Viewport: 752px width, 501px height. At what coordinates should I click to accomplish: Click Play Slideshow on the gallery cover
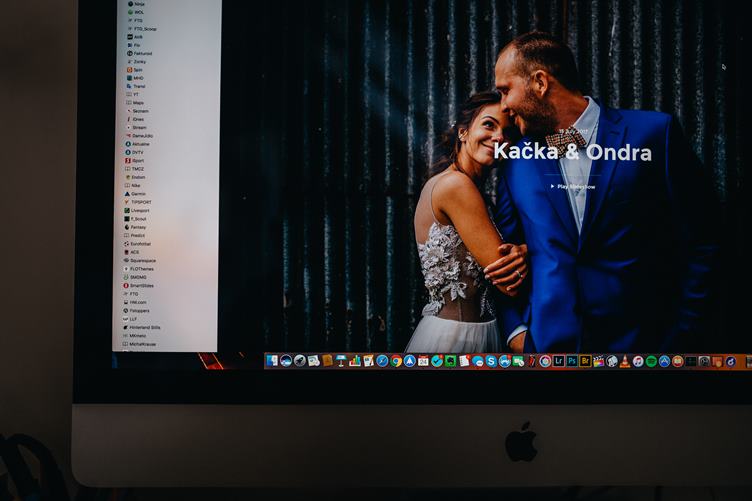click(x=575, y=186)
